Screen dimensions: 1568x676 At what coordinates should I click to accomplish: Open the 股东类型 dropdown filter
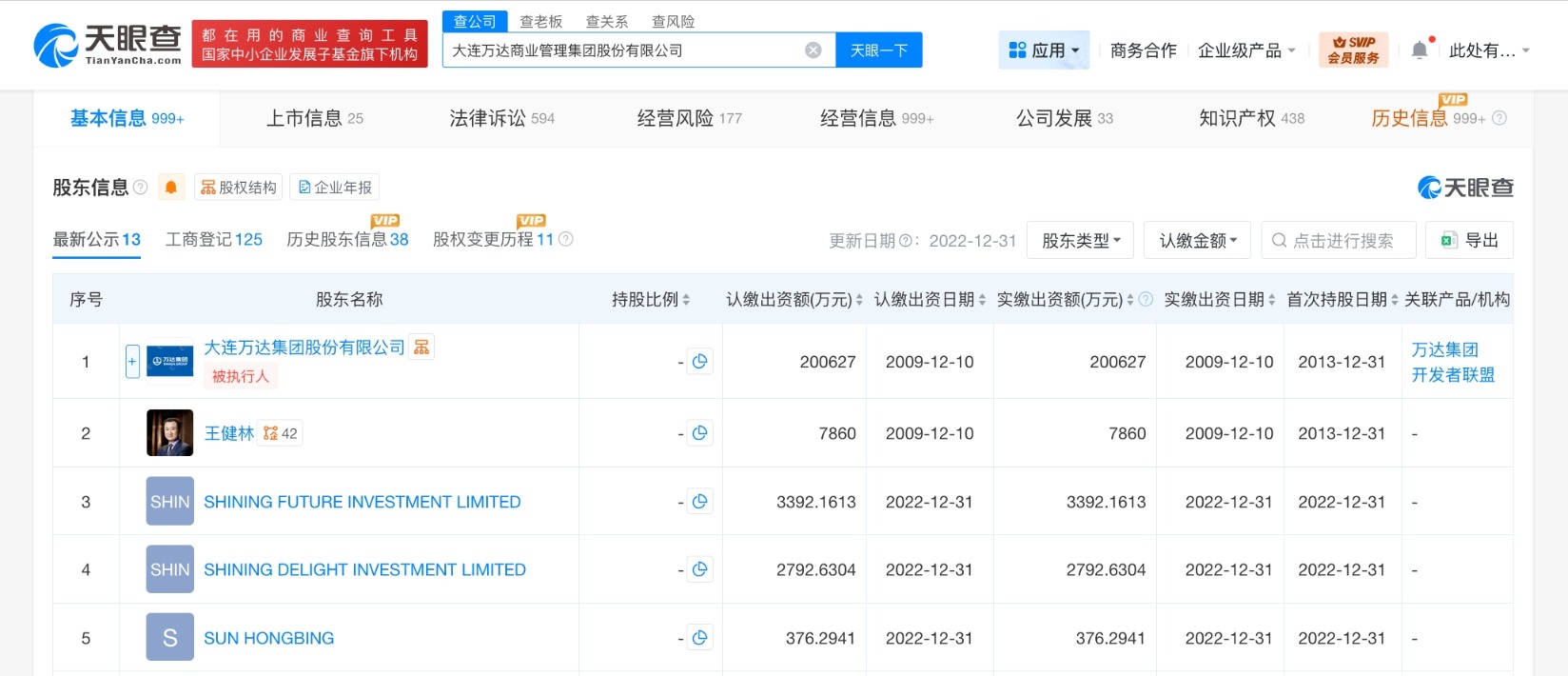(x=1080, y=241)
